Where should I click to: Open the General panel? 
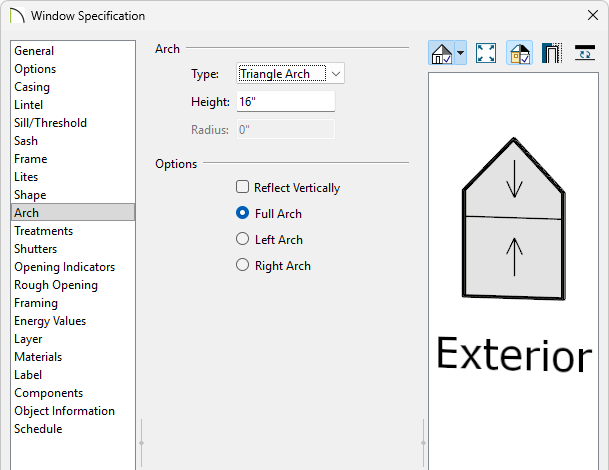pos(73,50)
